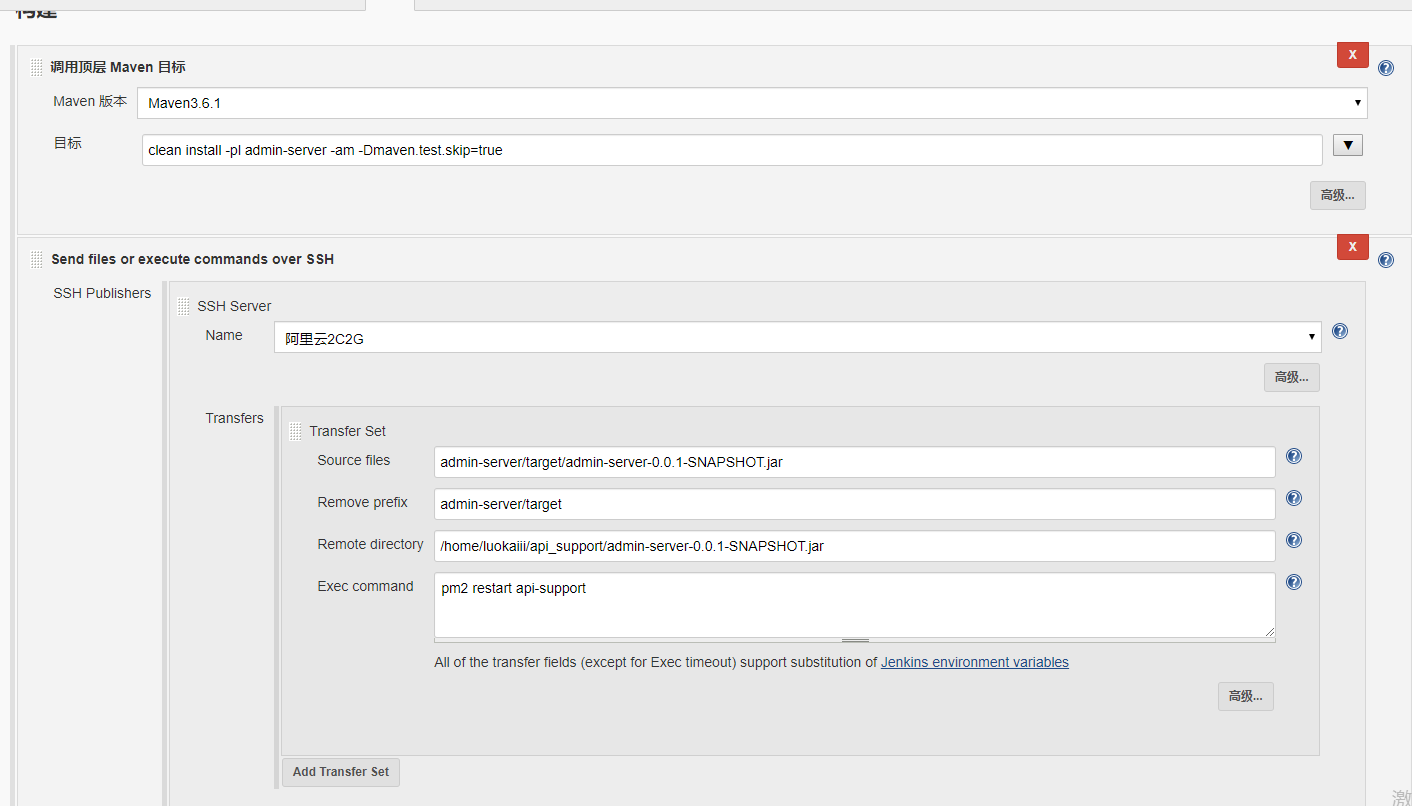Open help for SSH Server Name
Image resolution: width=1412 pixels, height=806 pixels.
pos(1340,331)
